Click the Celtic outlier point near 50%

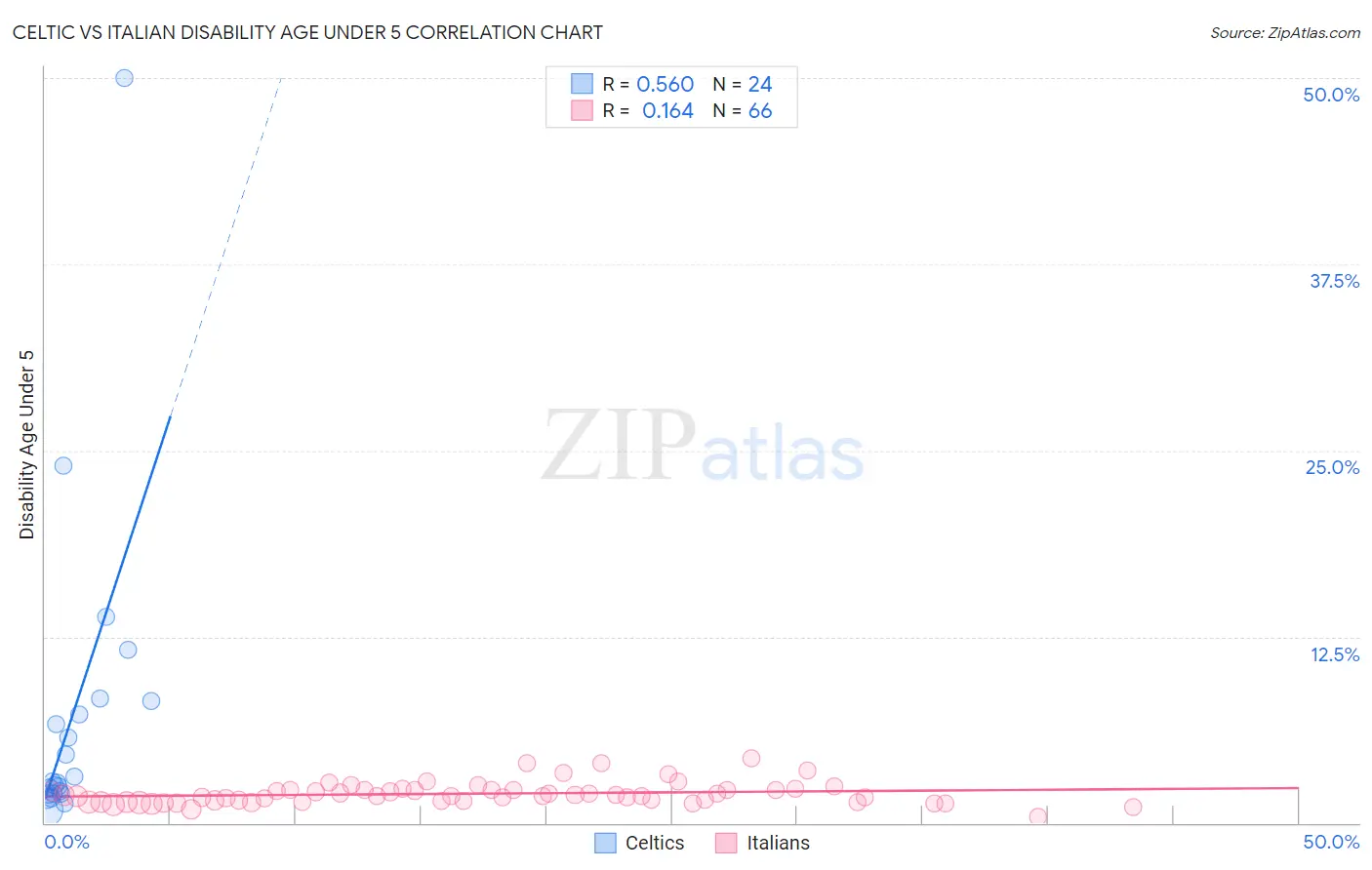[124, 78]
